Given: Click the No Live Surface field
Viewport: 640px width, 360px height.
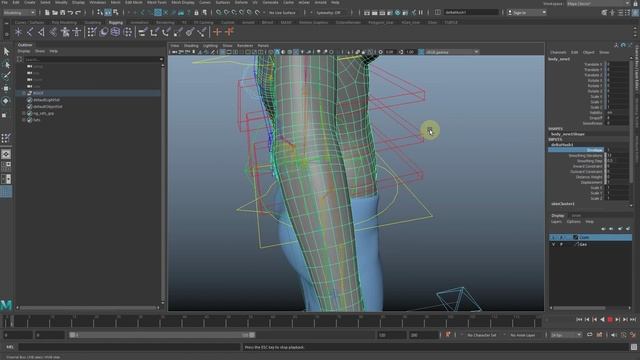Looking at the screenshot, I should 283,13.
